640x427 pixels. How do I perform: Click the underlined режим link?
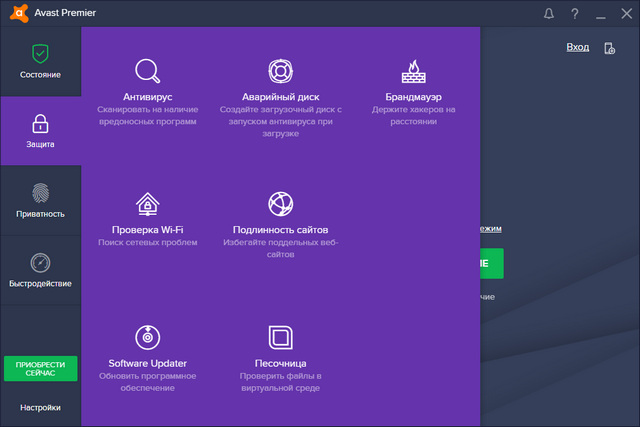[x=491, y=229]
